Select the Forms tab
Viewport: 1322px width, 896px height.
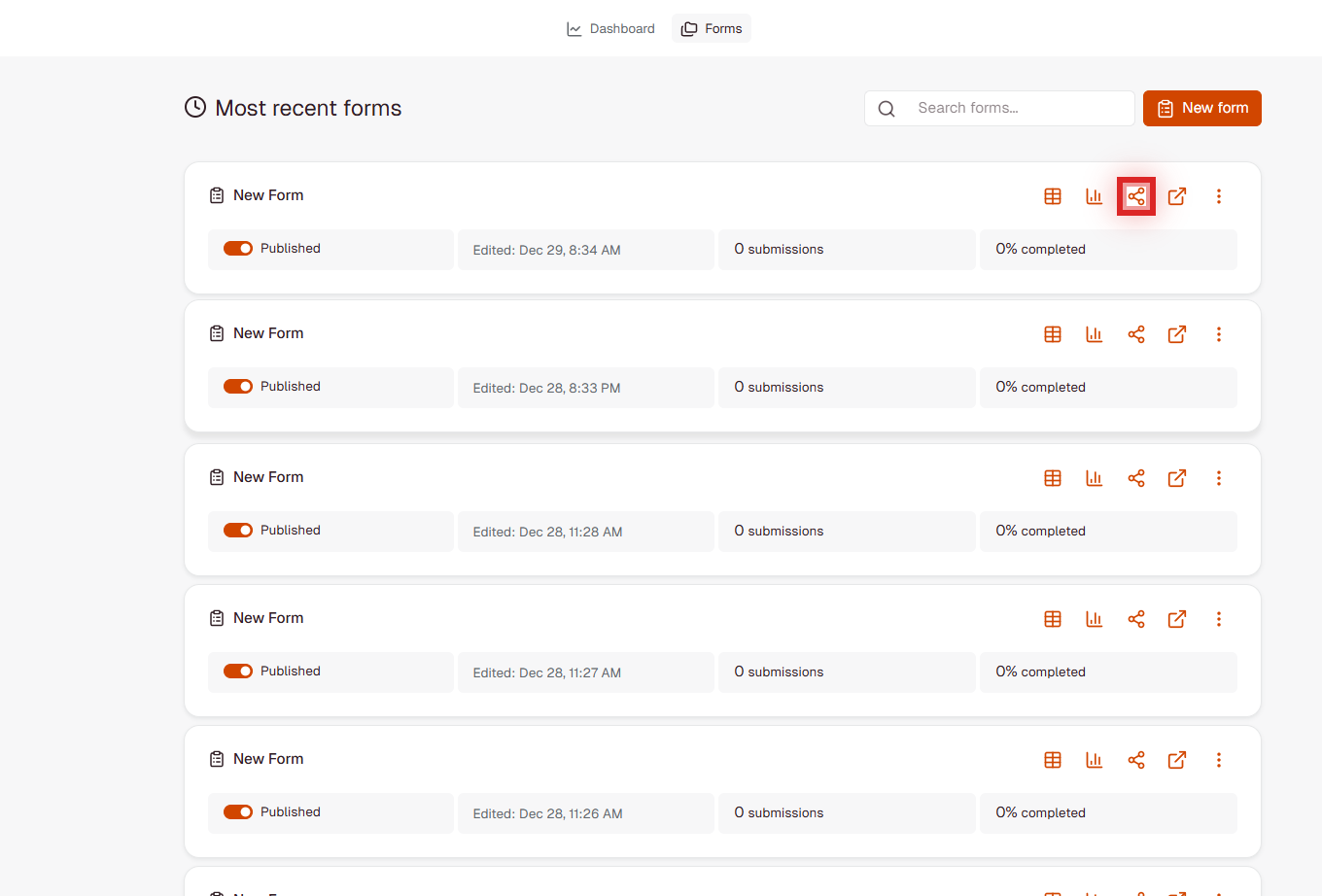(x=711, y=28)
